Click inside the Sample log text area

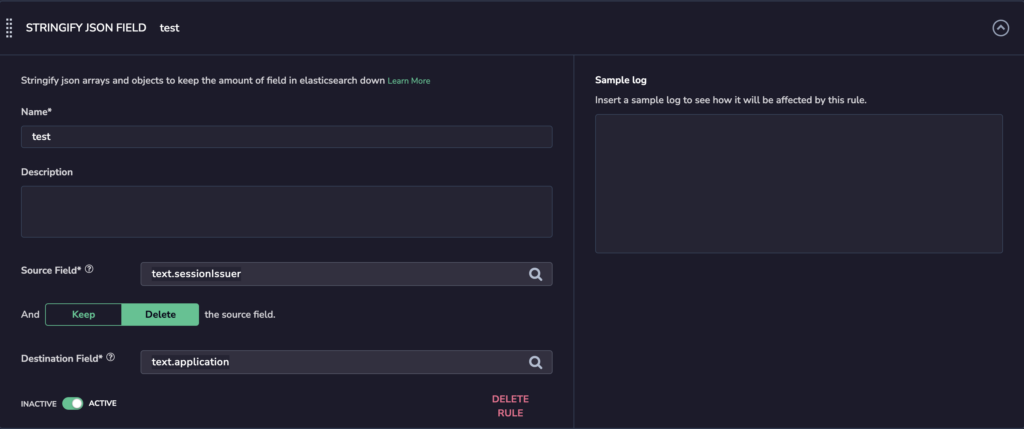(799, 183)
